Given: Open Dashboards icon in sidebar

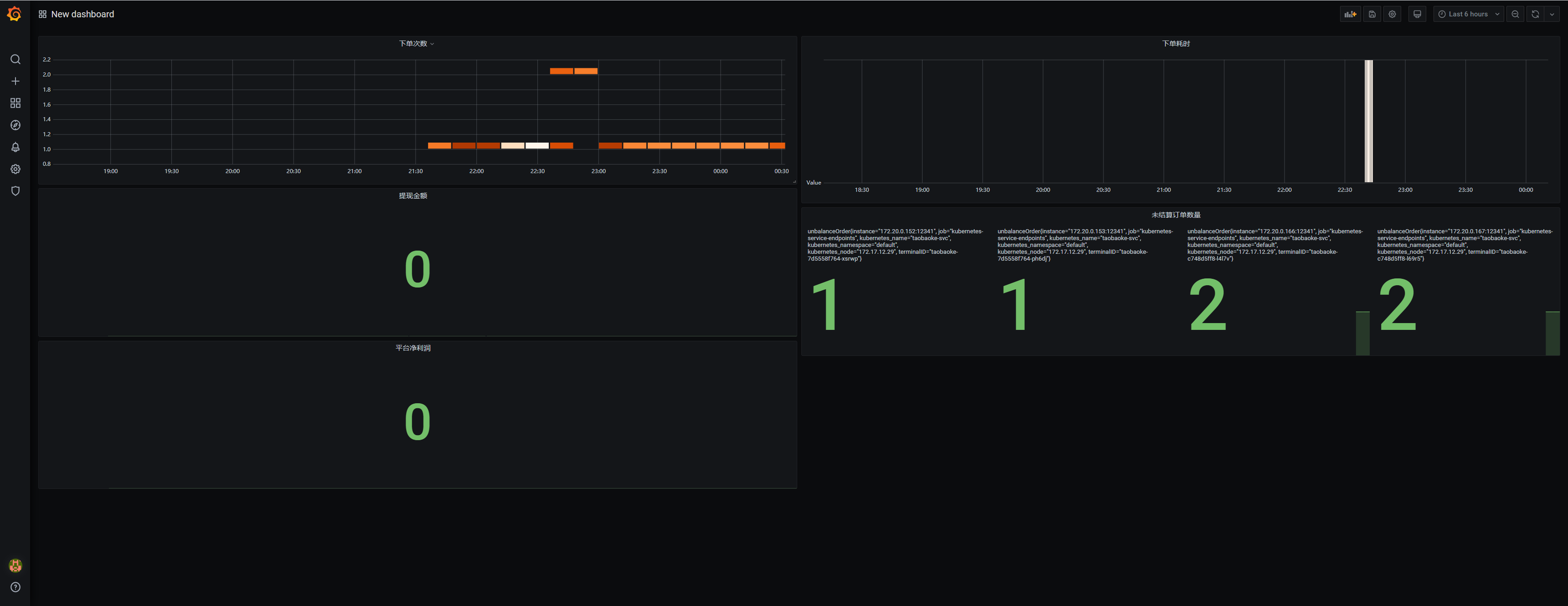Looking at the screenshot, I should 15,103.
